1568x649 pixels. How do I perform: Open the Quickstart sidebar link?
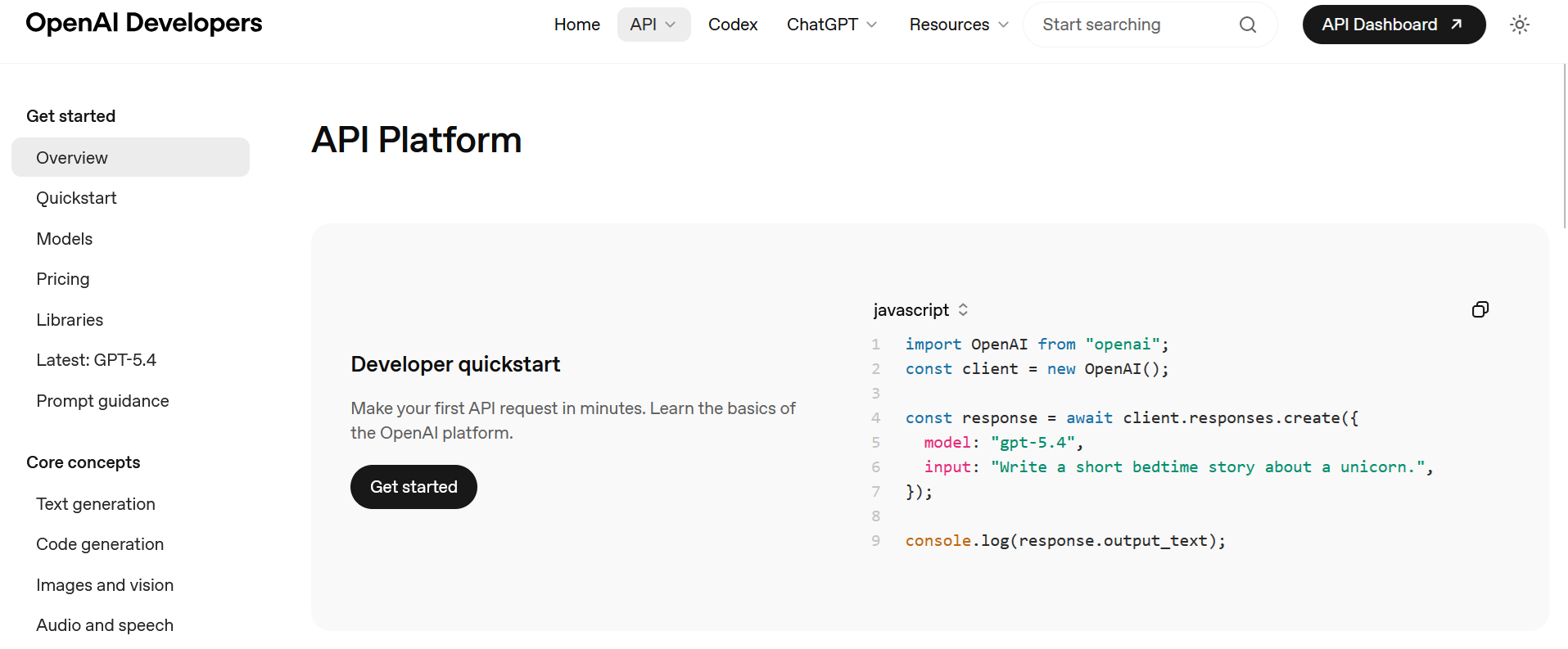(76, 198)
